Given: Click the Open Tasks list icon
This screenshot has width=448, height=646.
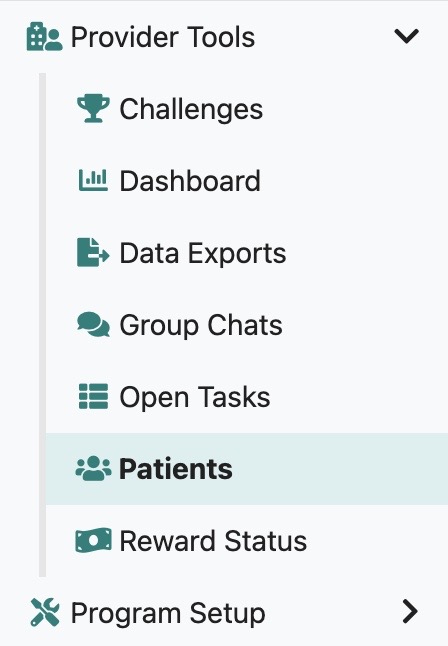Looking at the screenshot, I should (x=93, y=396).
